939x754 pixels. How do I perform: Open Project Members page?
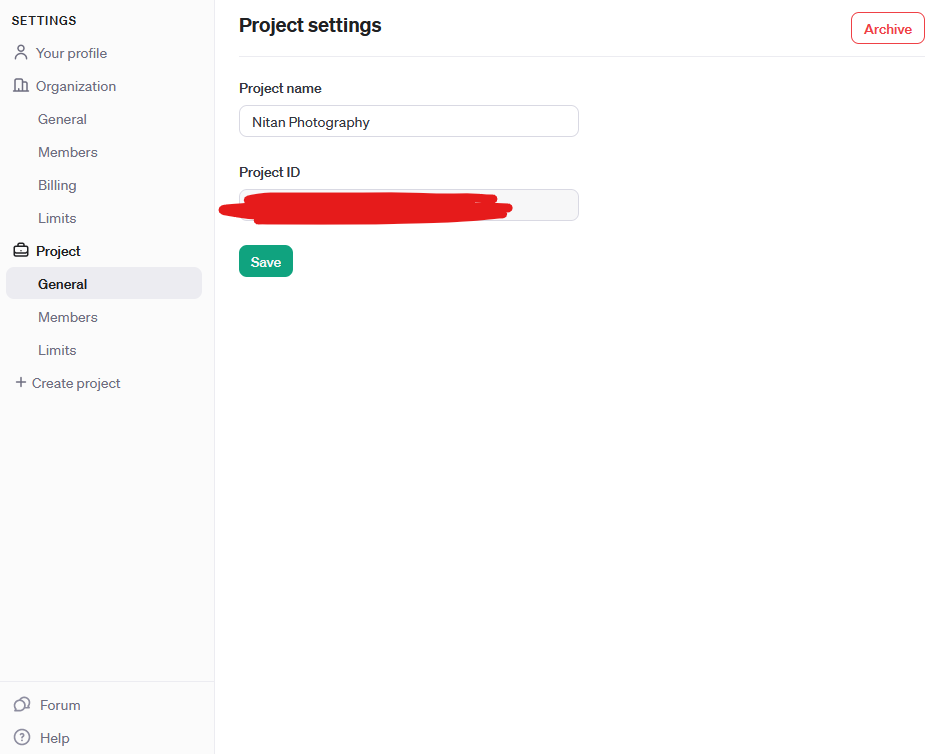tap(67, 317)
